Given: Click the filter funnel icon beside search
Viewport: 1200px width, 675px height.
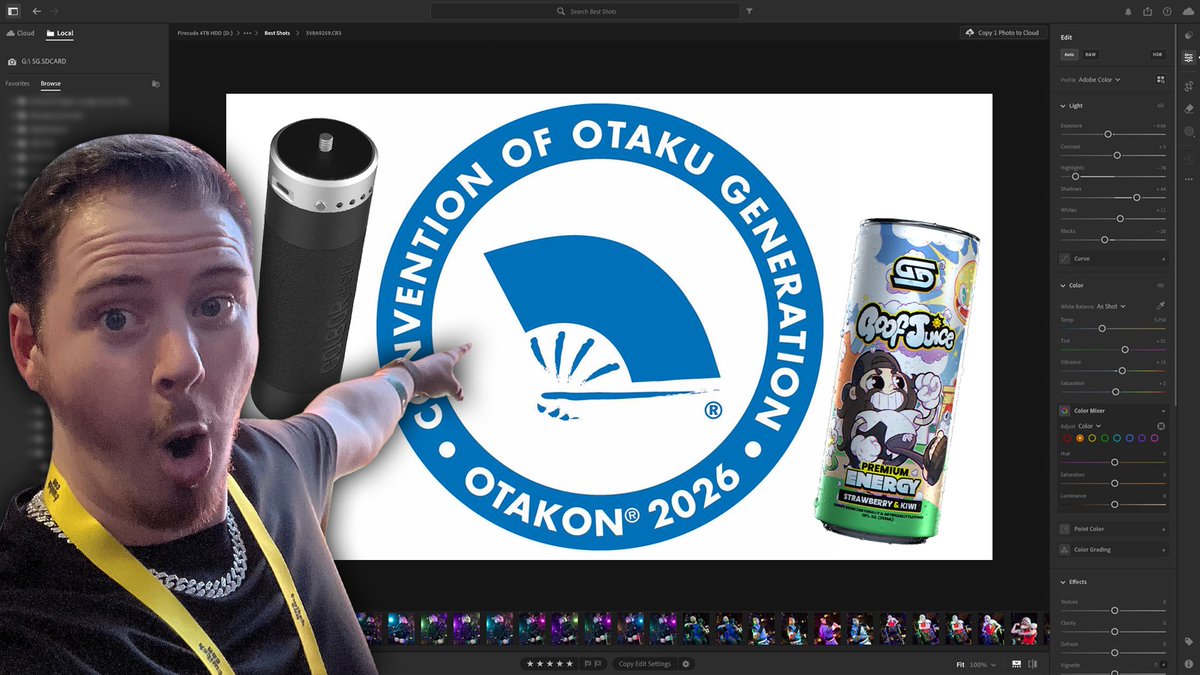Looking at the screenshot, I should click(x=750, y=11).
